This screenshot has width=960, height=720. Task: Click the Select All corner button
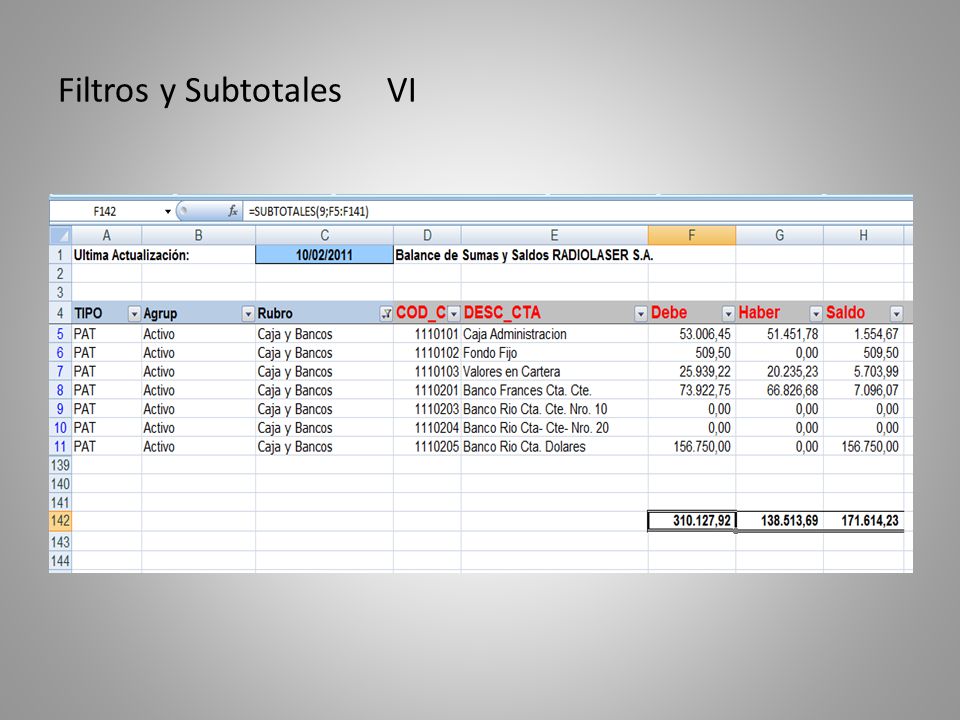pos(60,235)
